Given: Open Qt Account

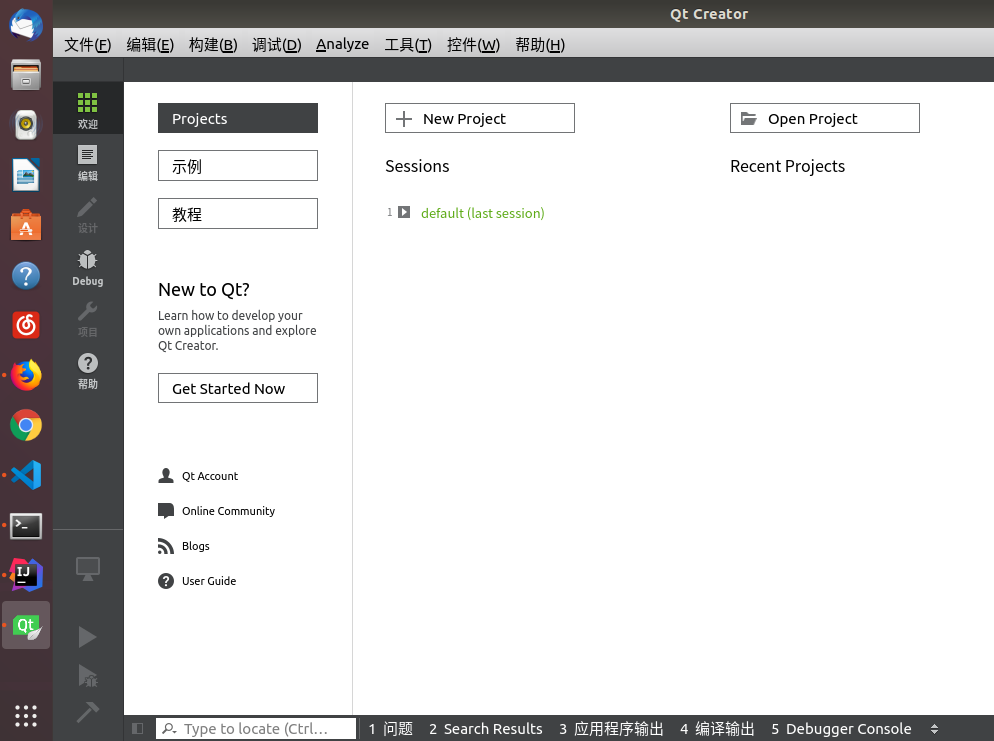Looking at the screenshot, I should click(210, 476).
